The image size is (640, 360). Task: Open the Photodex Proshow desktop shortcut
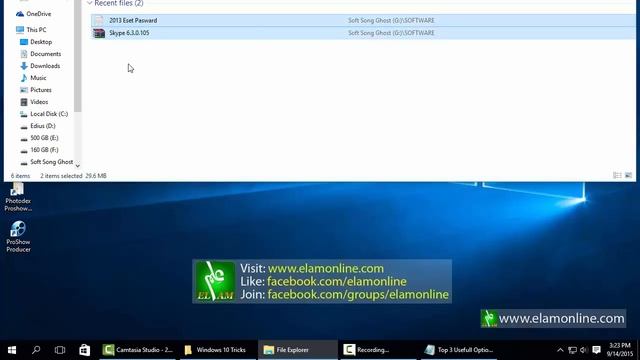(x=18, y=198)
